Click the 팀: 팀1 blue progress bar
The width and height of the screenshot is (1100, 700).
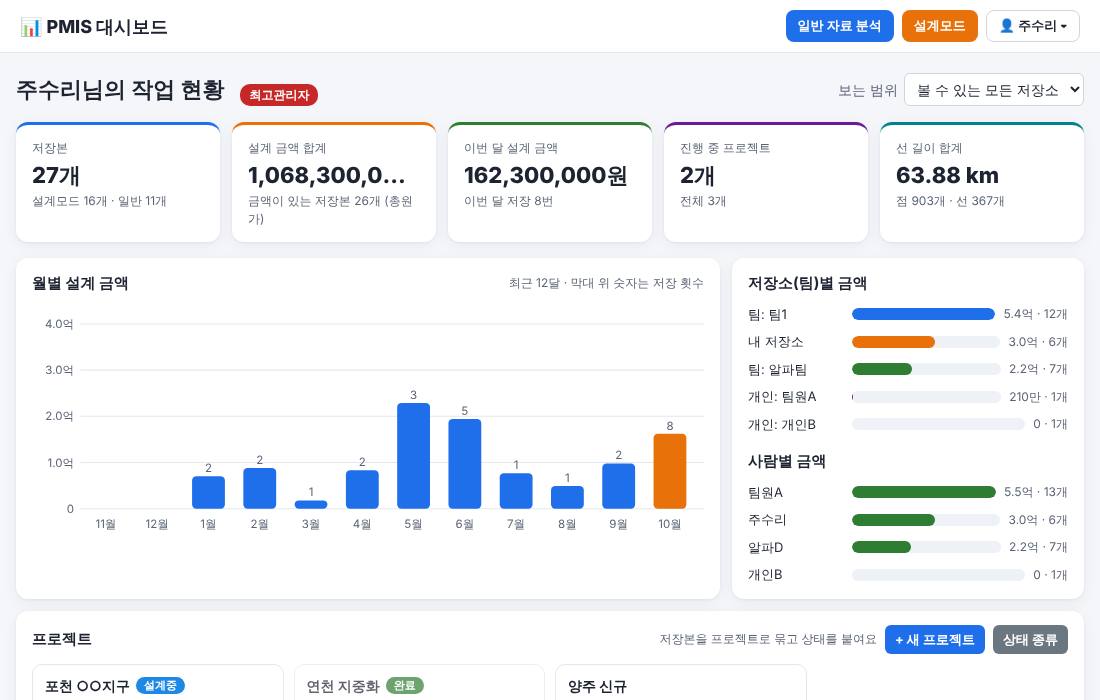pos(923,314)
